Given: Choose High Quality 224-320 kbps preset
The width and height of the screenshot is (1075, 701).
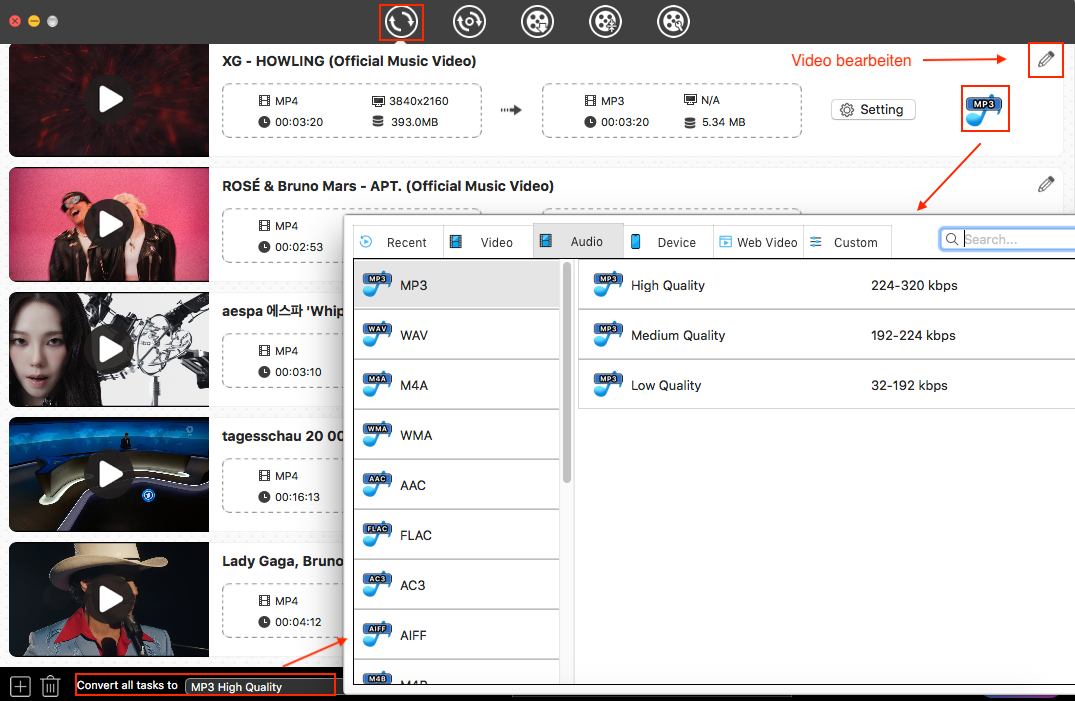Looking at the screenshot, I should point(827,285).
